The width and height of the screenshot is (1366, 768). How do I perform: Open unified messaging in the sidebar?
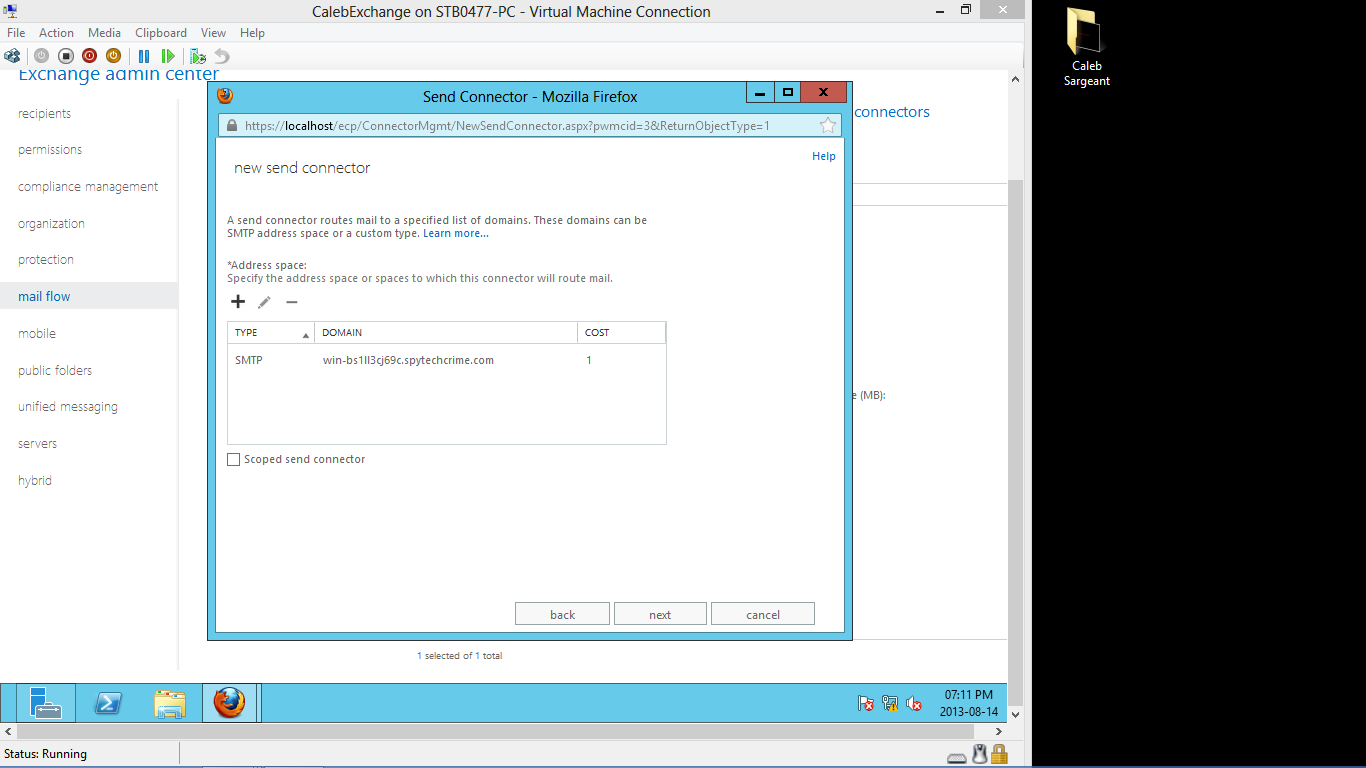[68, 407]
